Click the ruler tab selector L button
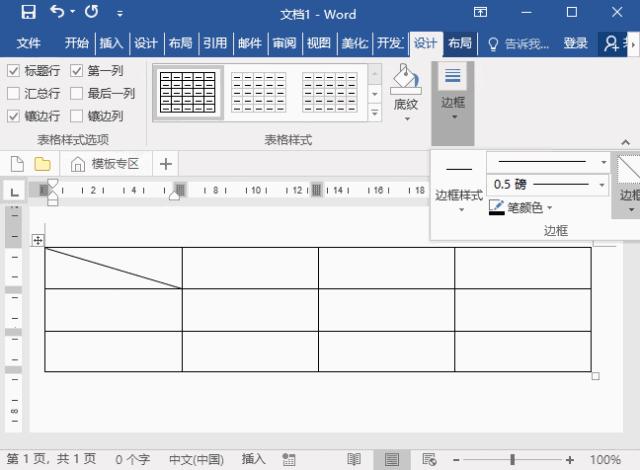The width and height of the screenshot is (640, 470). (x=14, y=191)
